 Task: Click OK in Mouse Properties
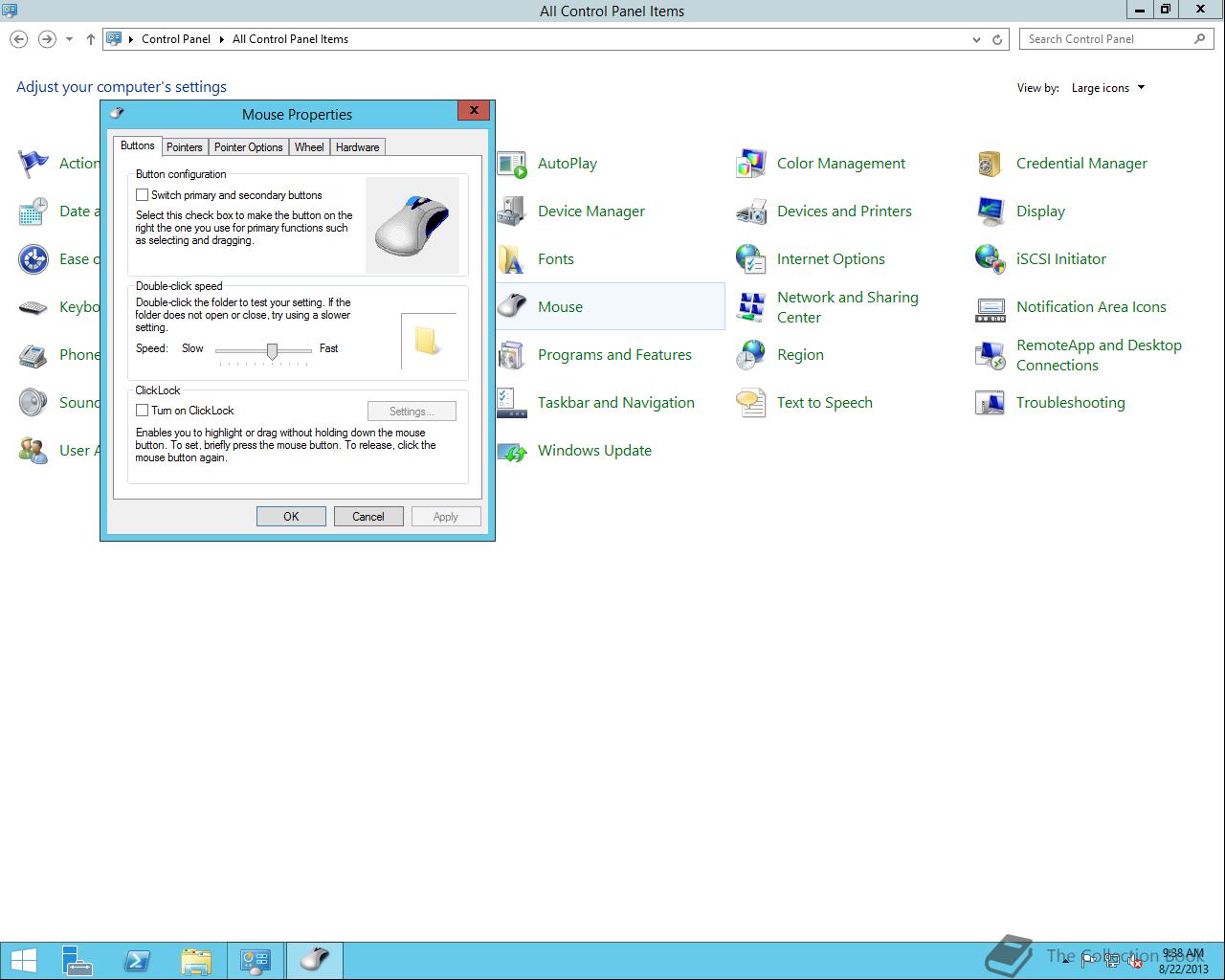[x=291, y=517]
